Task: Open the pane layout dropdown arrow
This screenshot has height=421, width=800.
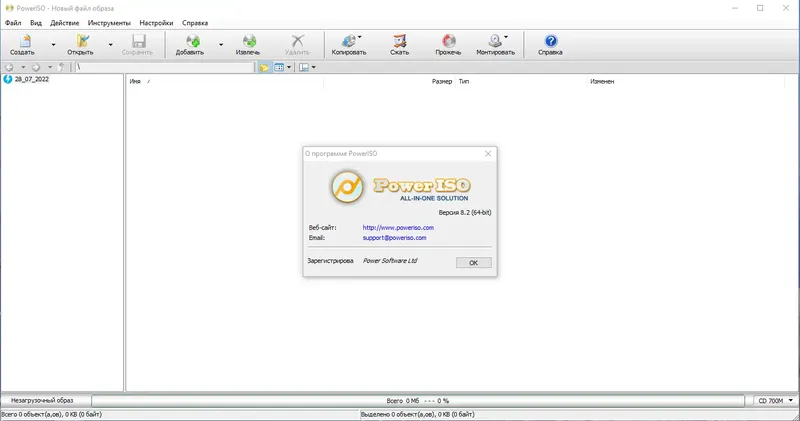Action: [313, 67]
